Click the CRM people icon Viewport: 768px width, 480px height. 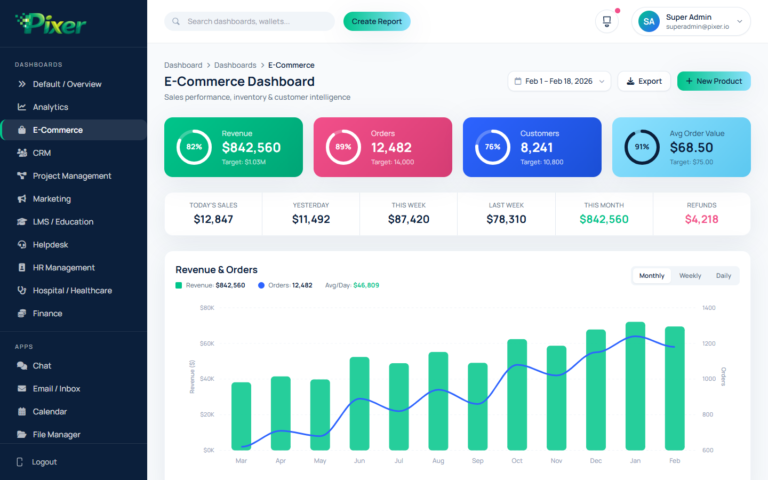(22, 153)
